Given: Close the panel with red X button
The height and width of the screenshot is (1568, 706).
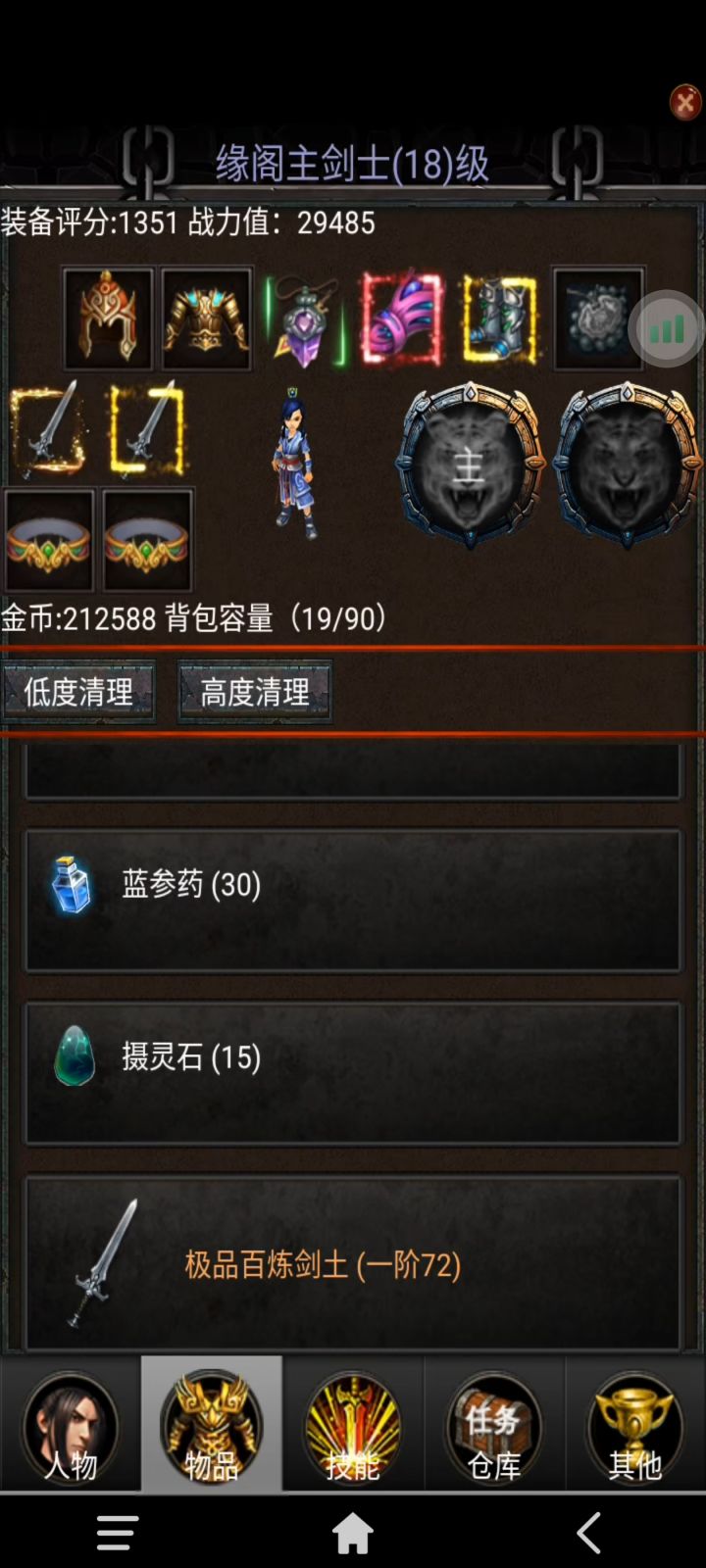Looking at the screenshot, I should 684,101.
